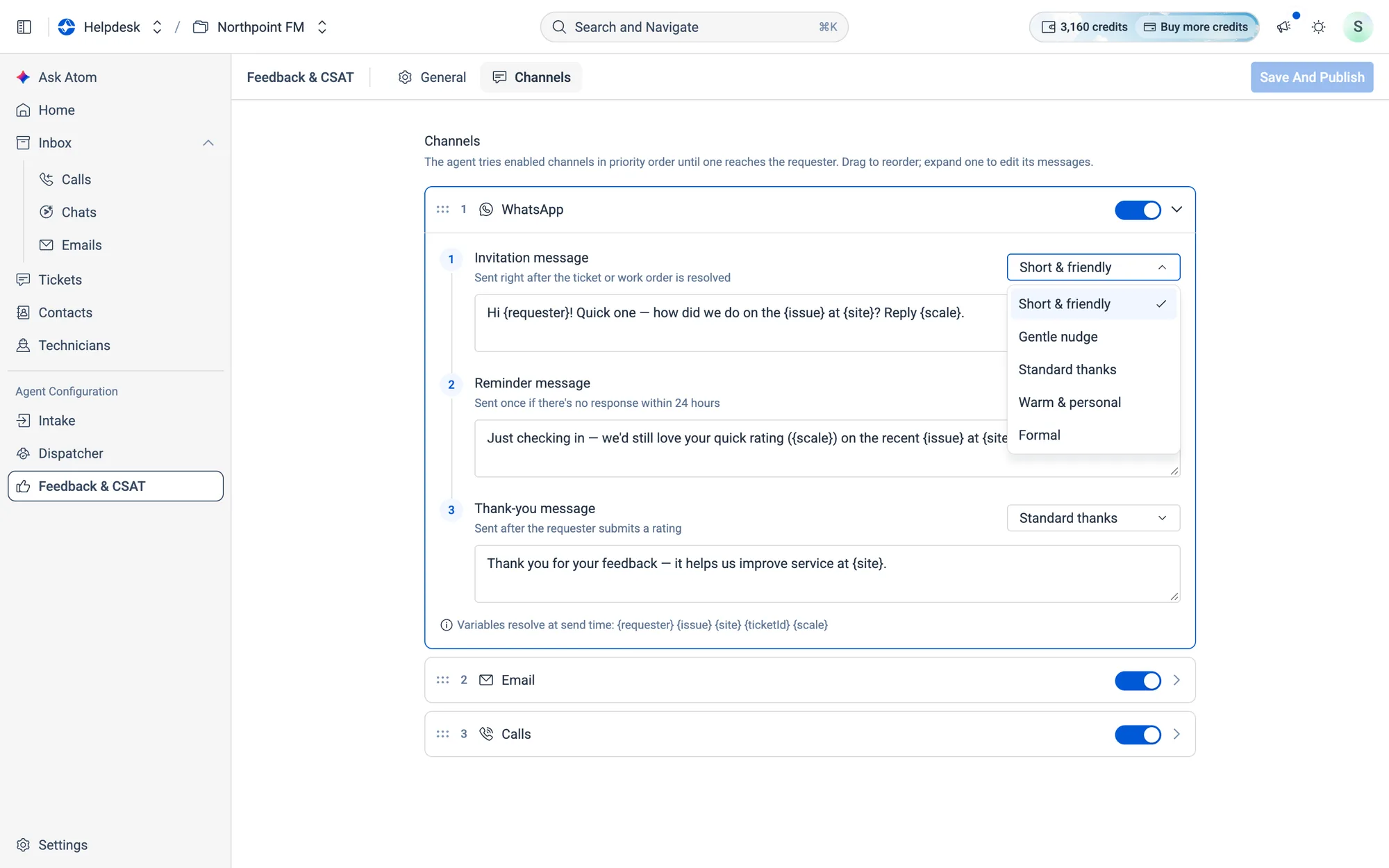This screenshot has width=1389, height=868.
Task: Grab the Calls row drag handle
Action: pyautogui.click(x=442, y=734)
